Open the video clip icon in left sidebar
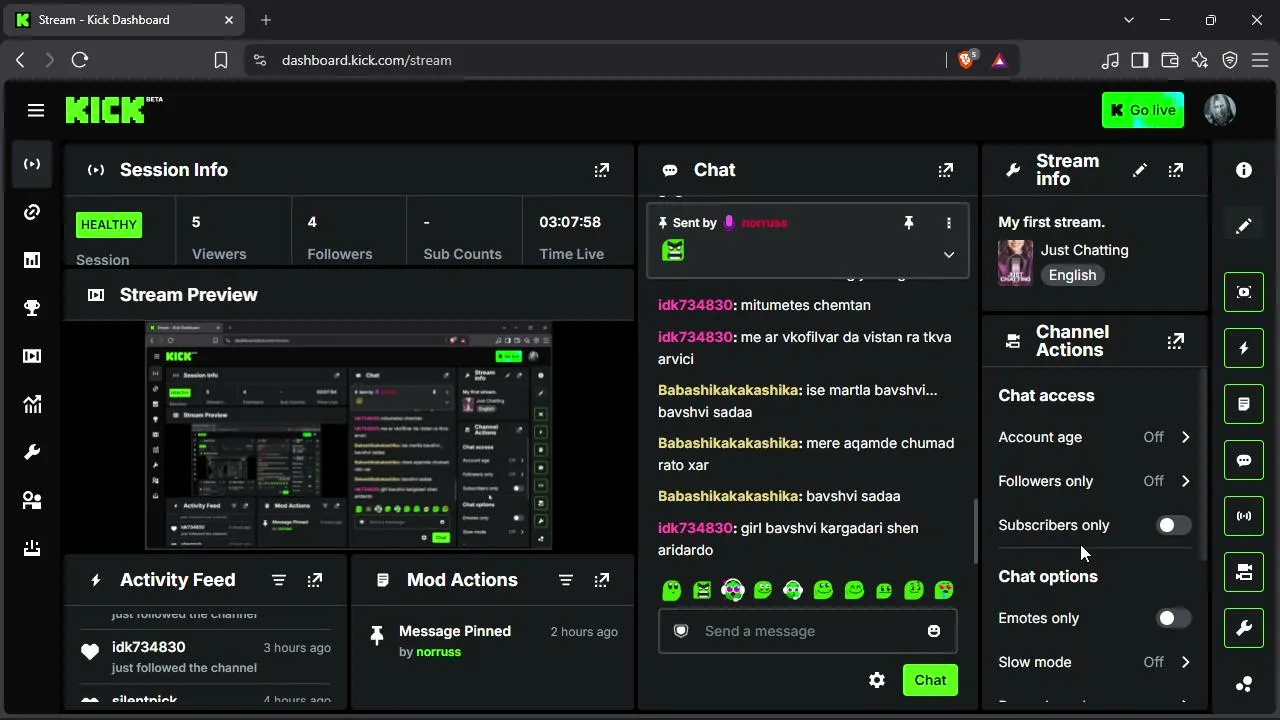The height and width of the screenshot is (720, 1280). (32, 356)
